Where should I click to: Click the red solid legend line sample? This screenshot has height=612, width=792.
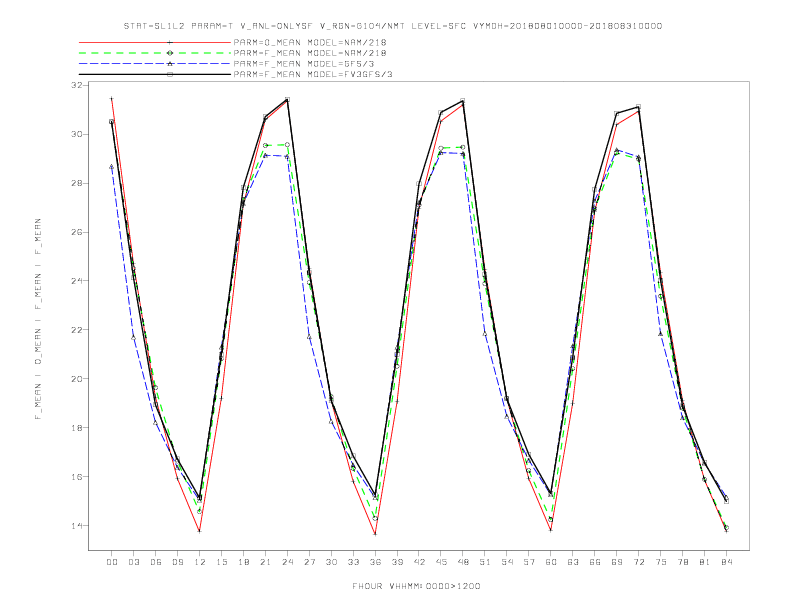point(155,42)
